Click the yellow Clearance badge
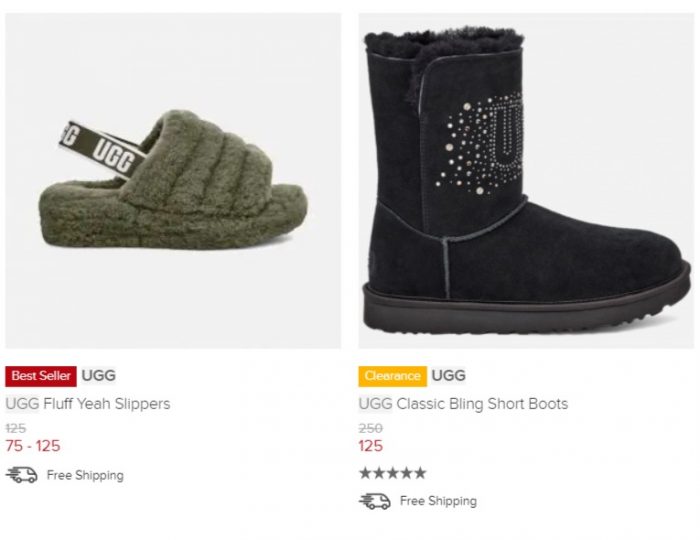 point(392,376)
